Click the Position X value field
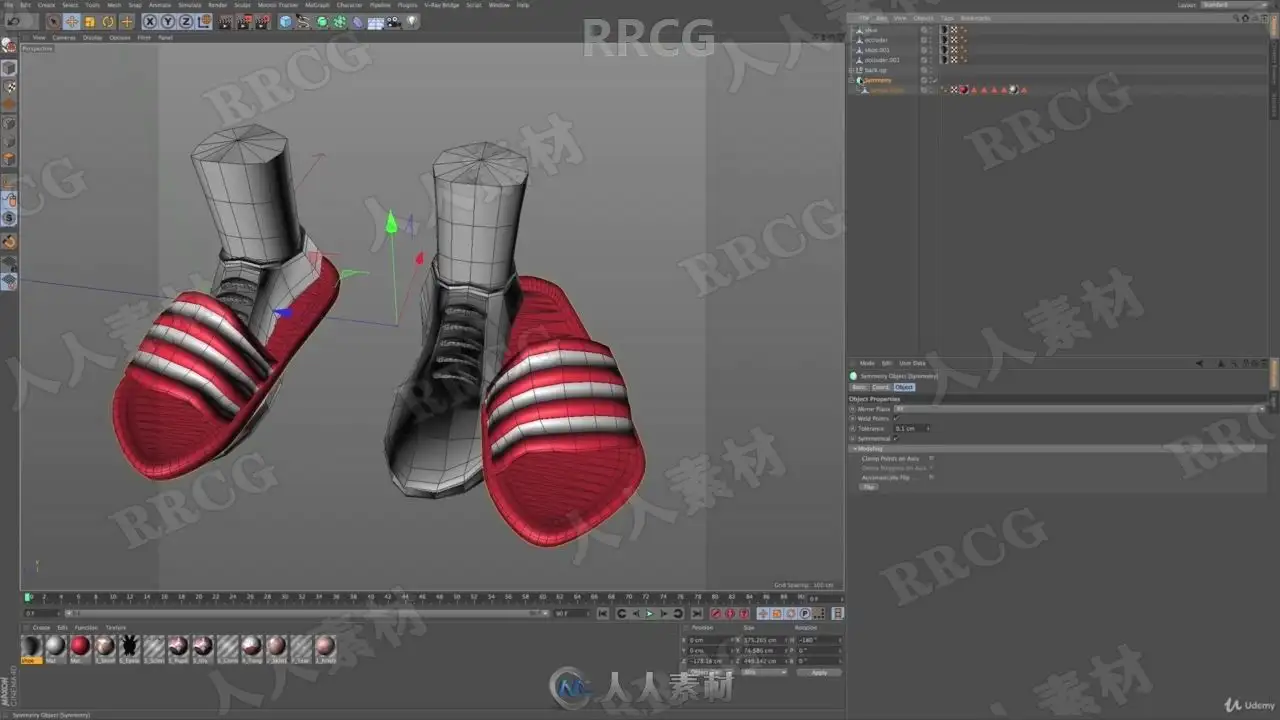The height and width of the screenshot is (720, 1280). click(710, 640)
